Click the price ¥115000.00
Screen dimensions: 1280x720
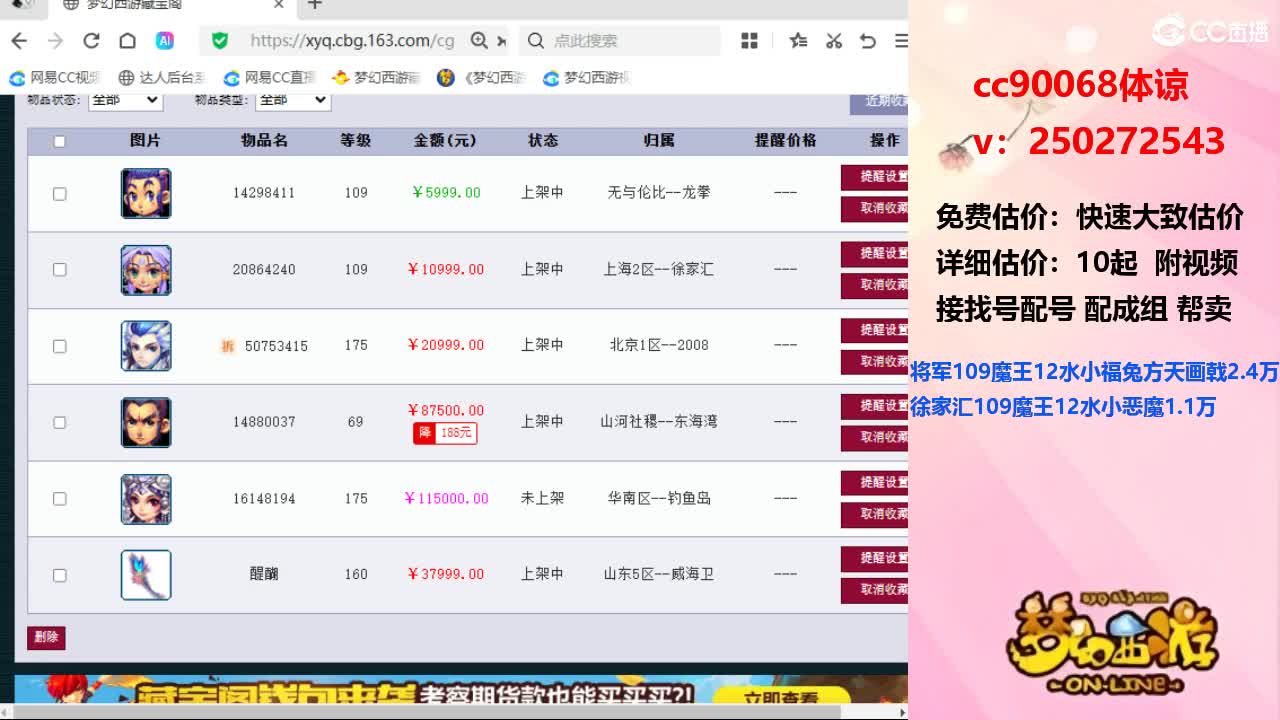[x=446, y=499]
